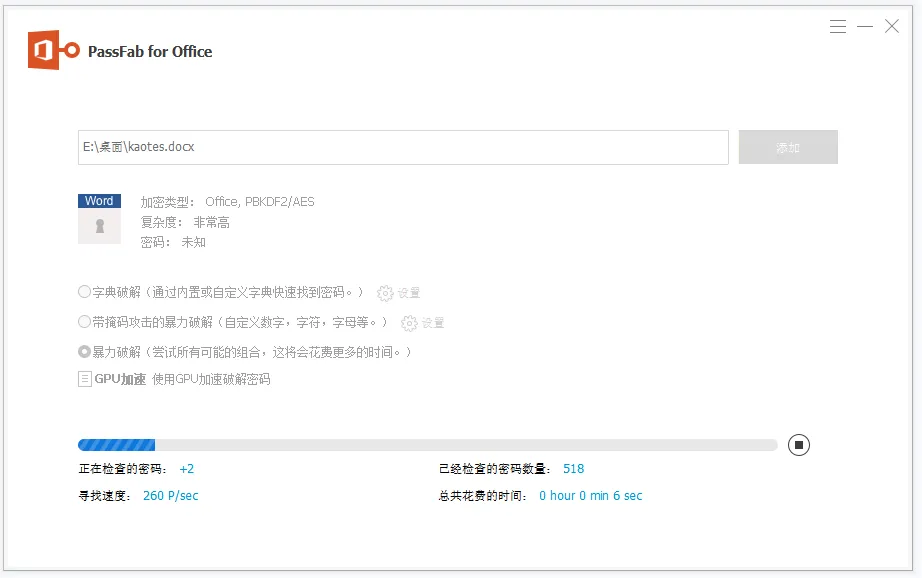Viewport: 922px width, 578px height.
Task: Click the greyed-out 添加 add button
Action: click(788, 147)
